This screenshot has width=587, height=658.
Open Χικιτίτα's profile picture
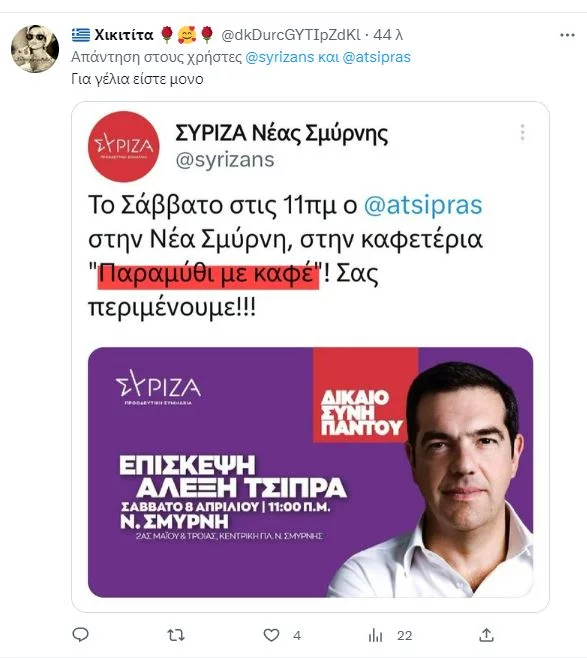pyautogui.click(x=35, y=49)
